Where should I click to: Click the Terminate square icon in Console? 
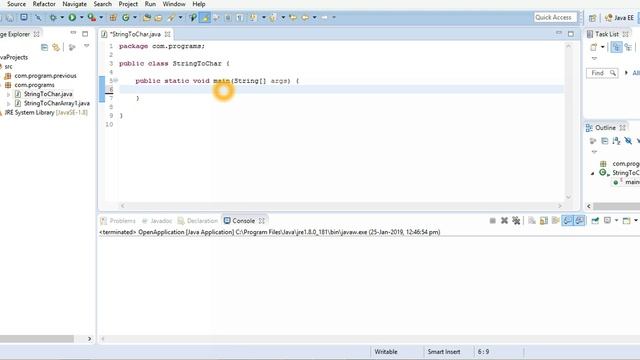(x=493, y=221)
